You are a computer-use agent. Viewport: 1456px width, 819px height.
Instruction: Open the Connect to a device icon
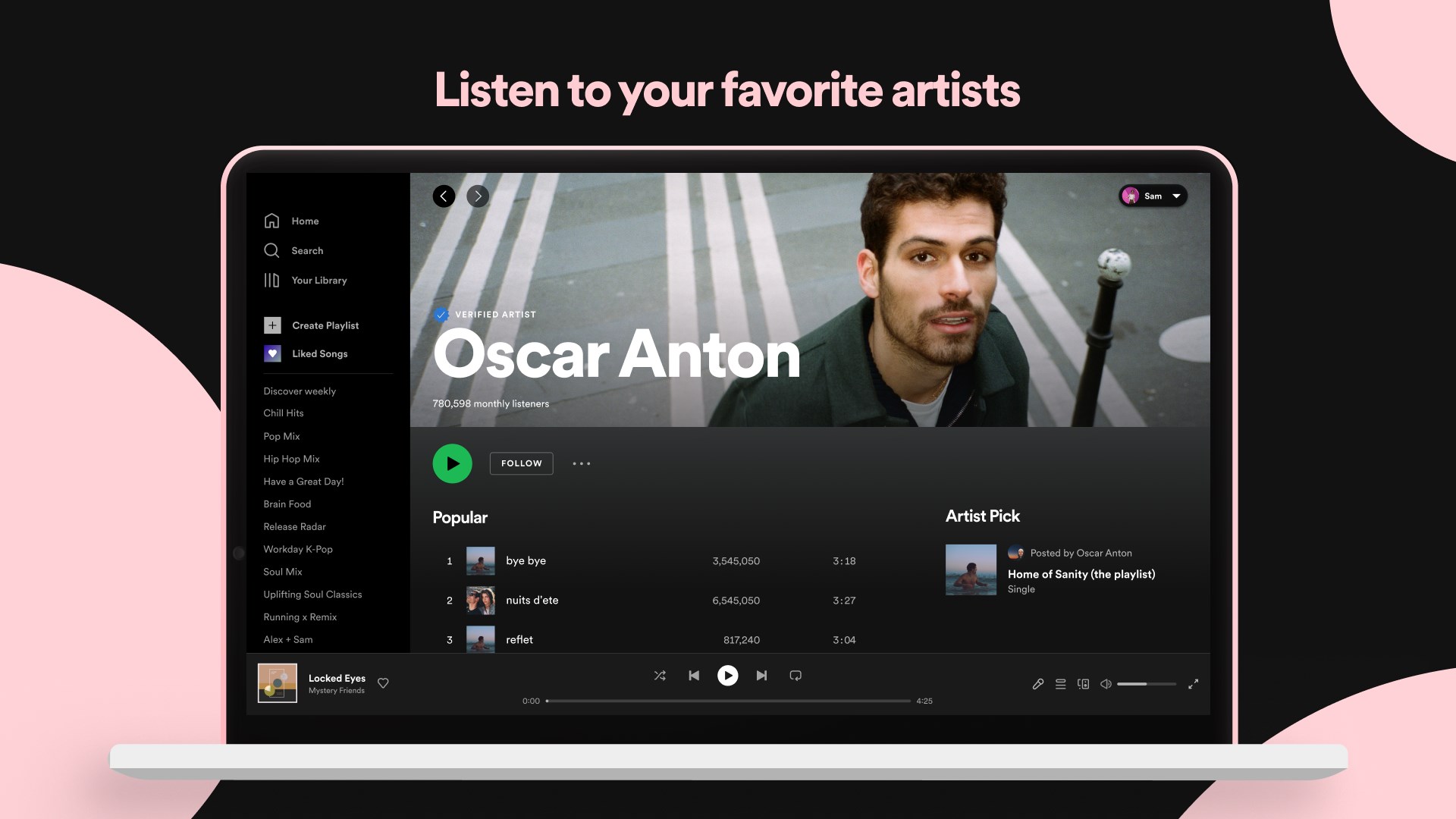[x=1083, y=683]
